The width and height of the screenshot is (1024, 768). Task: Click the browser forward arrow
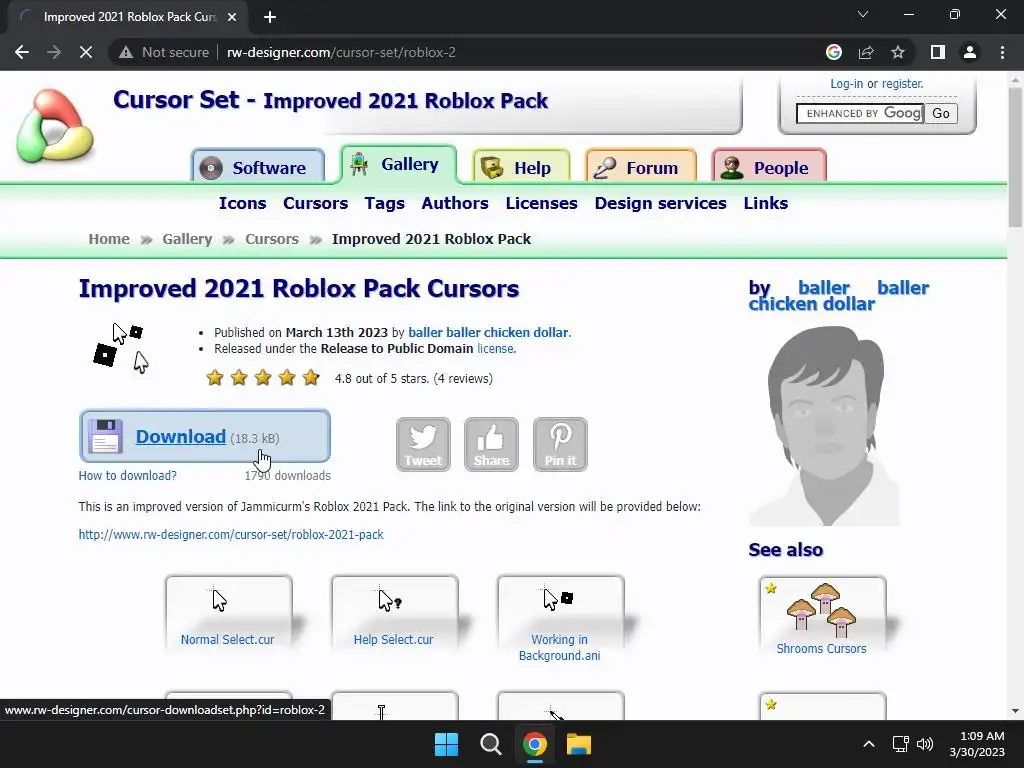pyautogui.click(x=54, y=52)
